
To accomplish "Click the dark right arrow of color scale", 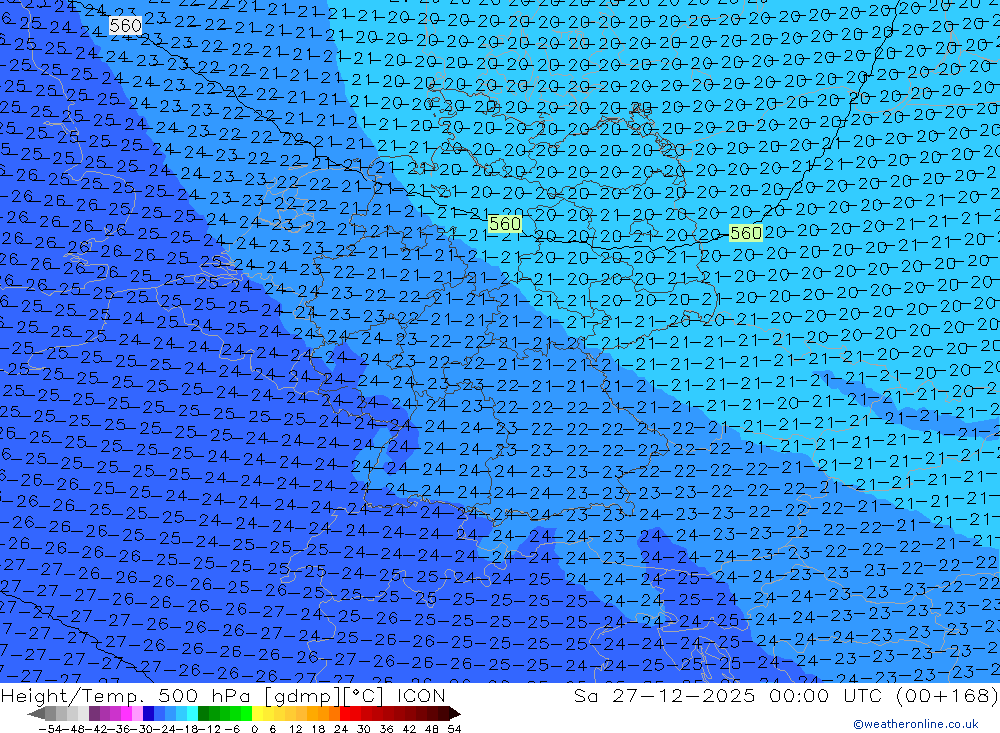I will point(455,714).
